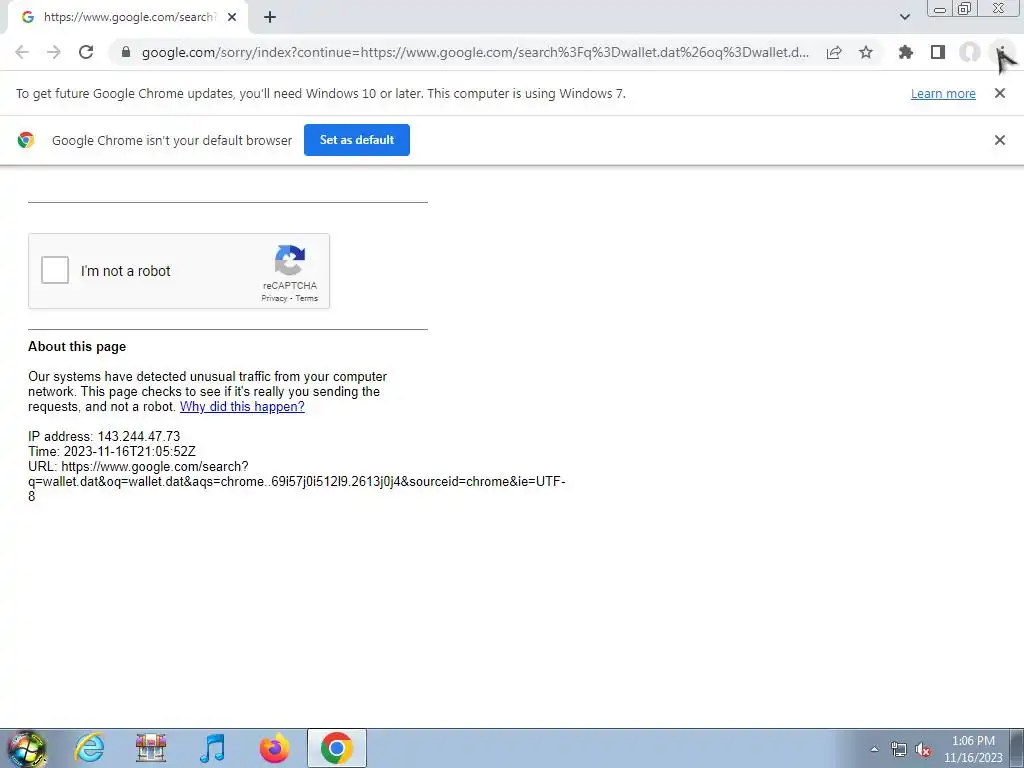Go back with the back arrow
Viewport: 1024px width, 768px height.
tap(22, 52)
